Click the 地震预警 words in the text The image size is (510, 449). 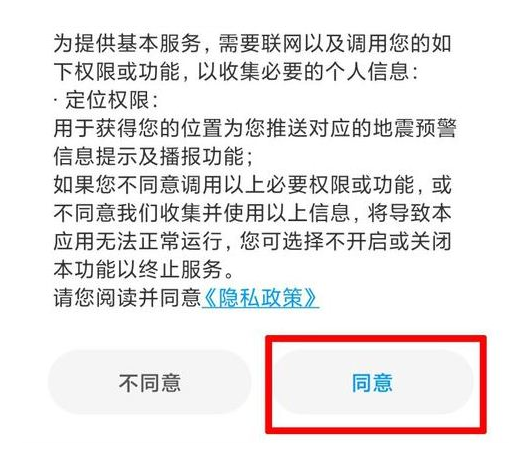414,128
